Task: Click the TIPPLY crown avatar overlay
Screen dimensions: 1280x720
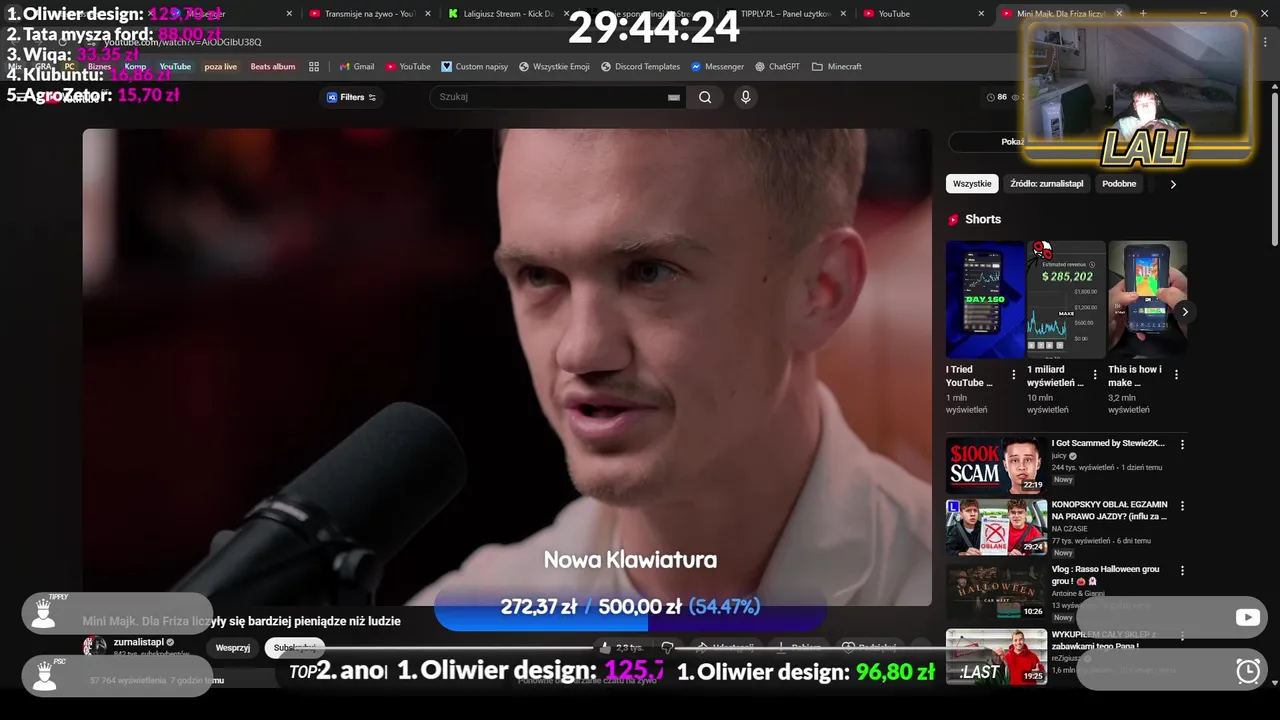Action: coord(44,613)
